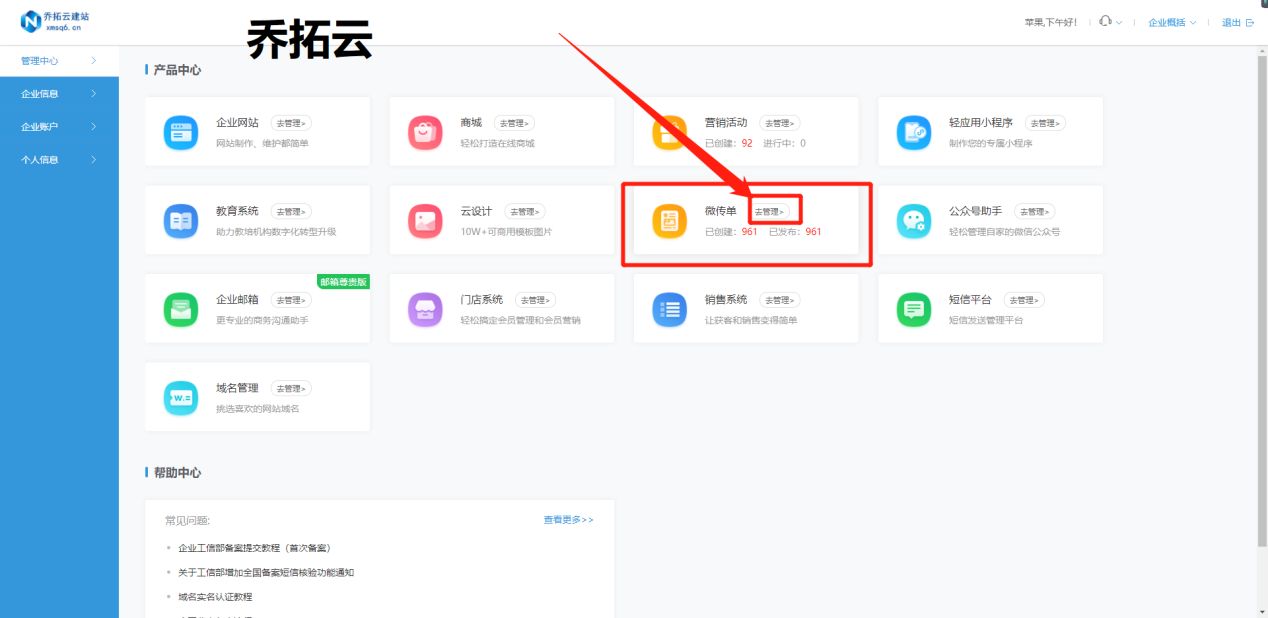The height and width of the screenshot is (618, 1268).
Task: Open the 门店系统 purple store icon
Action: (425, 309)
